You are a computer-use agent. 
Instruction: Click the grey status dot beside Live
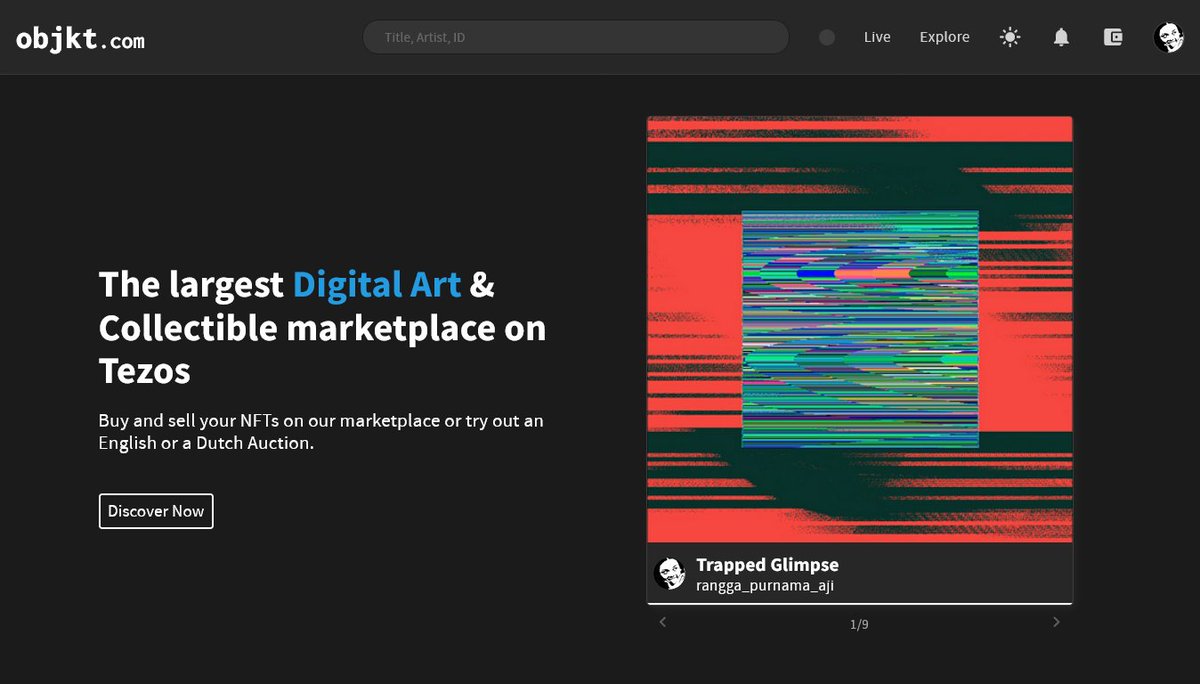pos(827,37)
